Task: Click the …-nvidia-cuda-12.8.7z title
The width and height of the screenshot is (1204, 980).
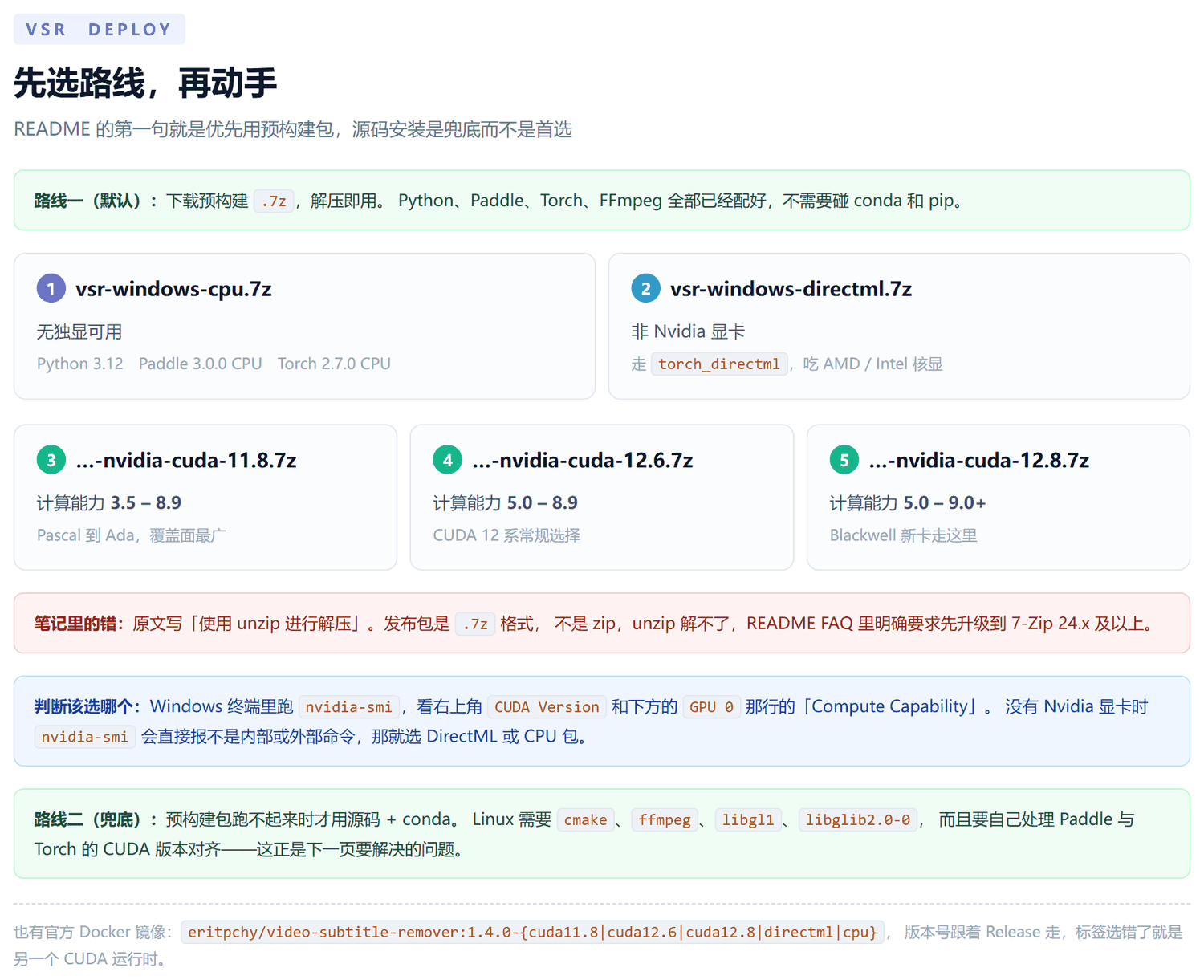Action: pyautogui.click(x=979, y=461)
